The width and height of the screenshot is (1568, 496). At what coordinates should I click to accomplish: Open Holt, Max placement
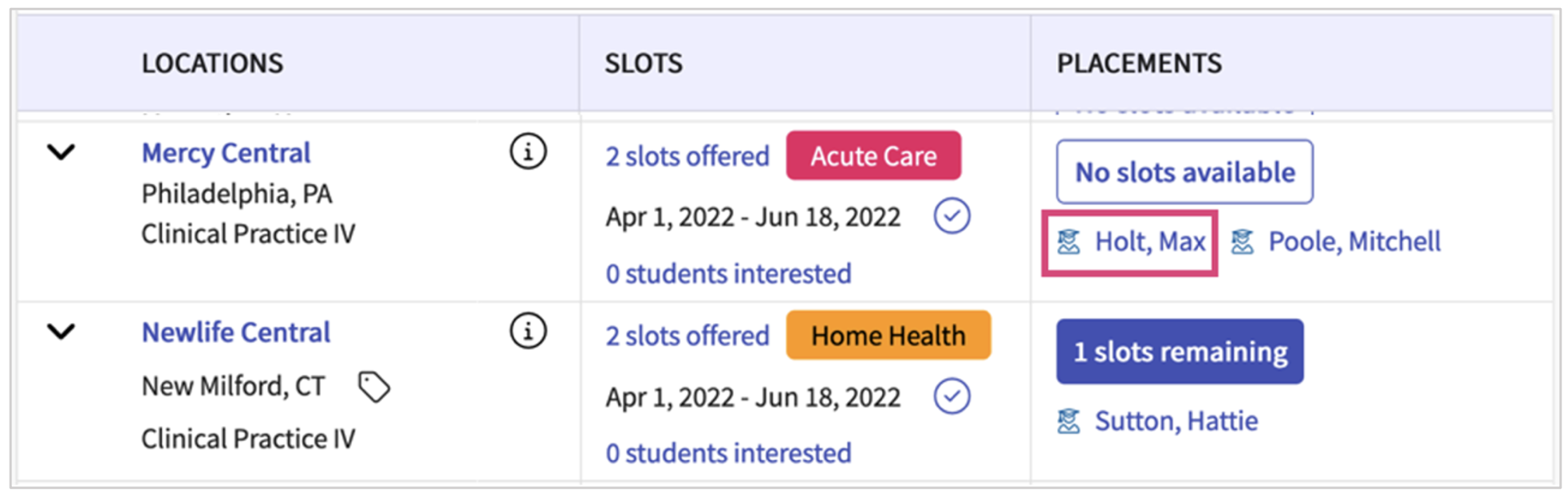[1149, 242]
